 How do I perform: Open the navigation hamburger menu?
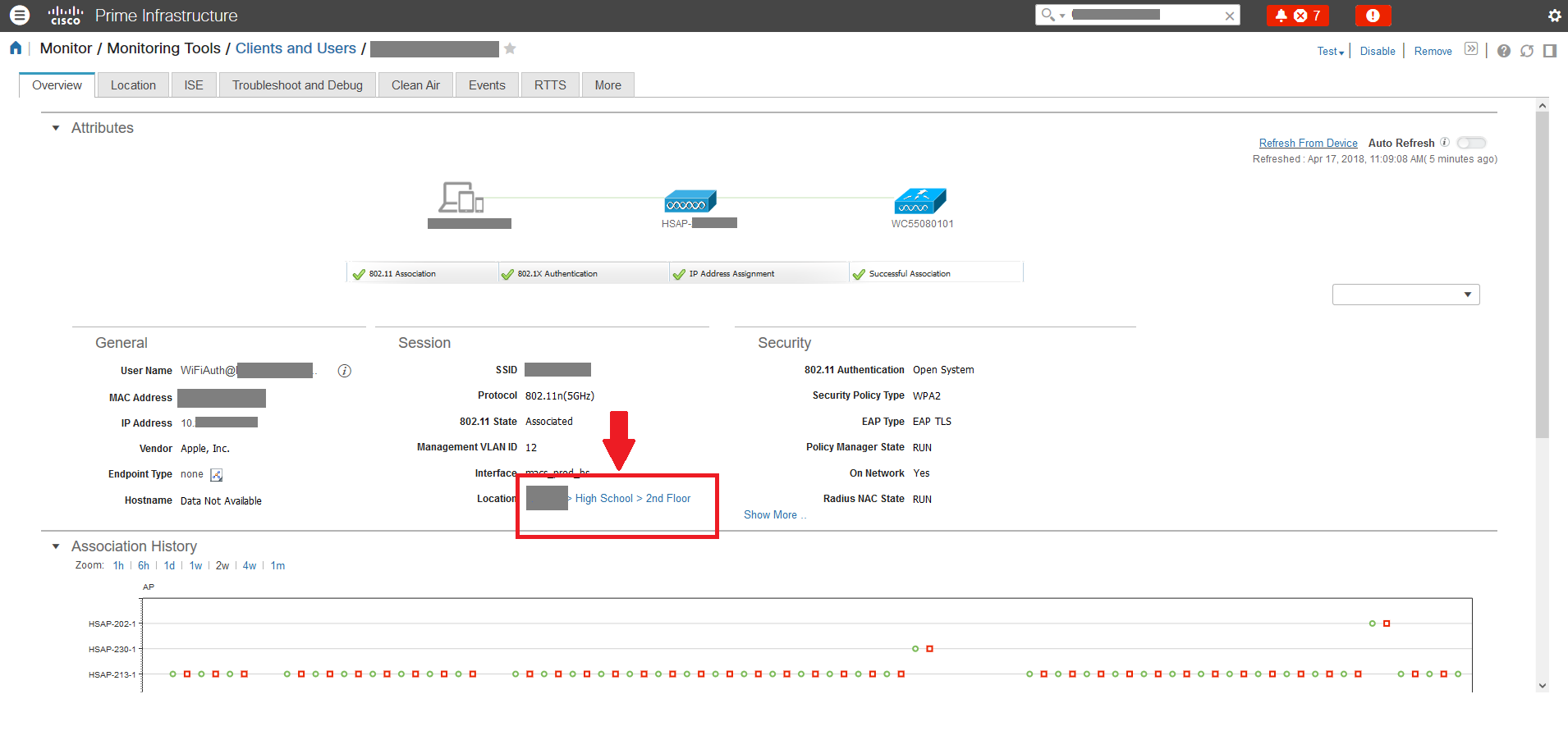pyautogui.click(x=18, y=15)
